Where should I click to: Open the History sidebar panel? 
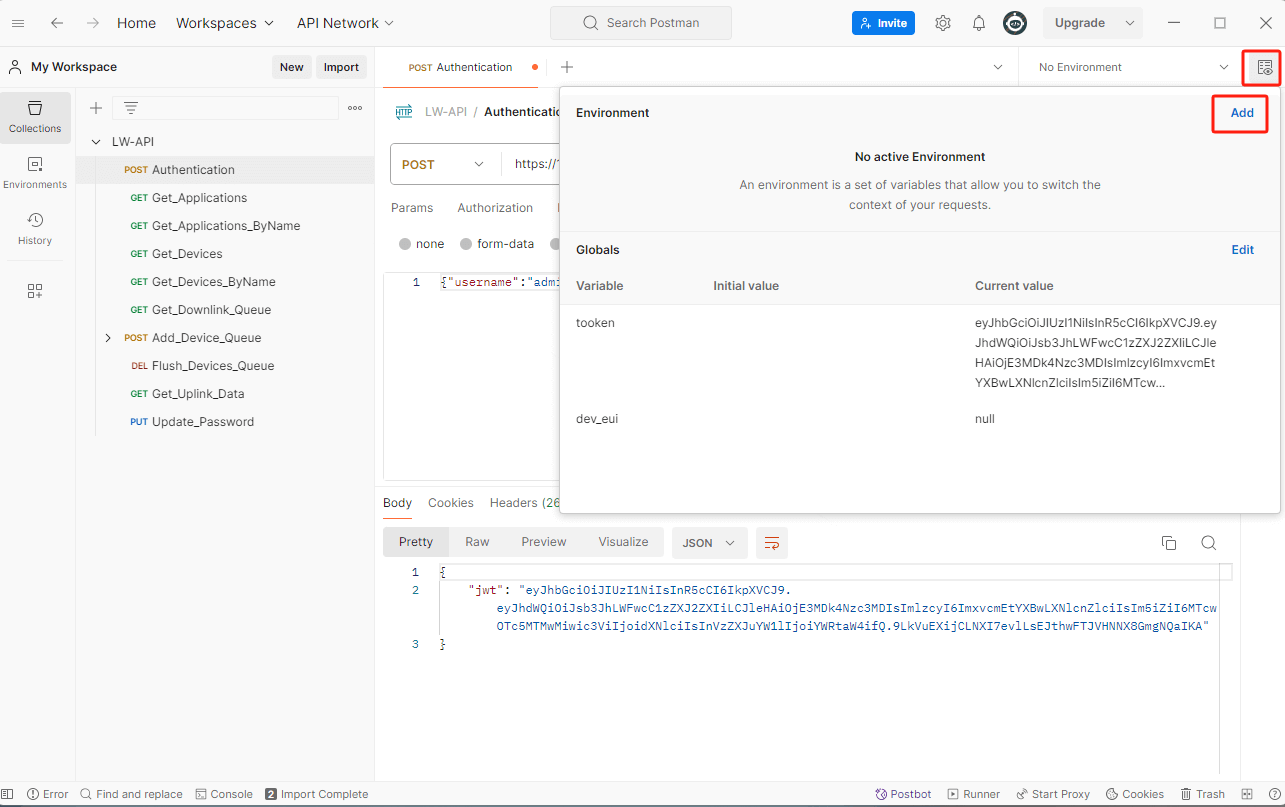click(x=35, y=229)
